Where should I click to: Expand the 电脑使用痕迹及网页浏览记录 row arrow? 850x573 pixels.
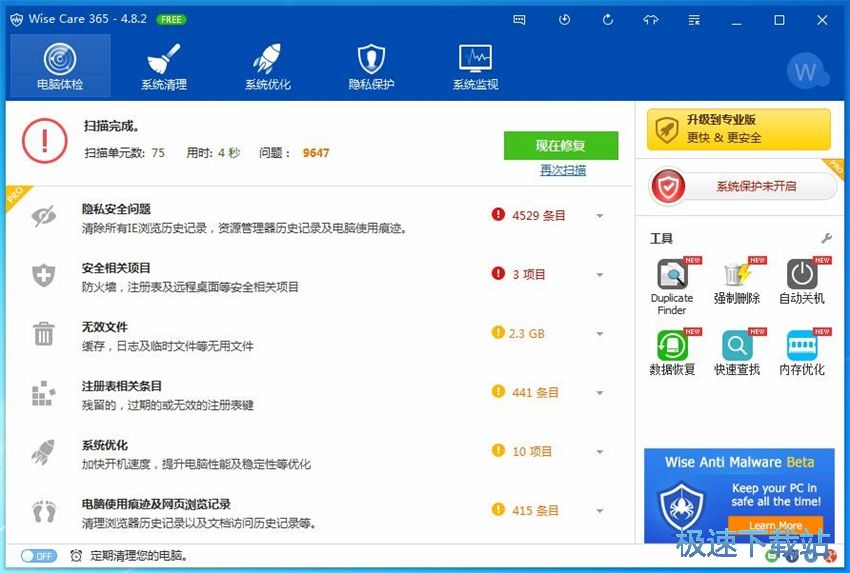pos(600,511)
